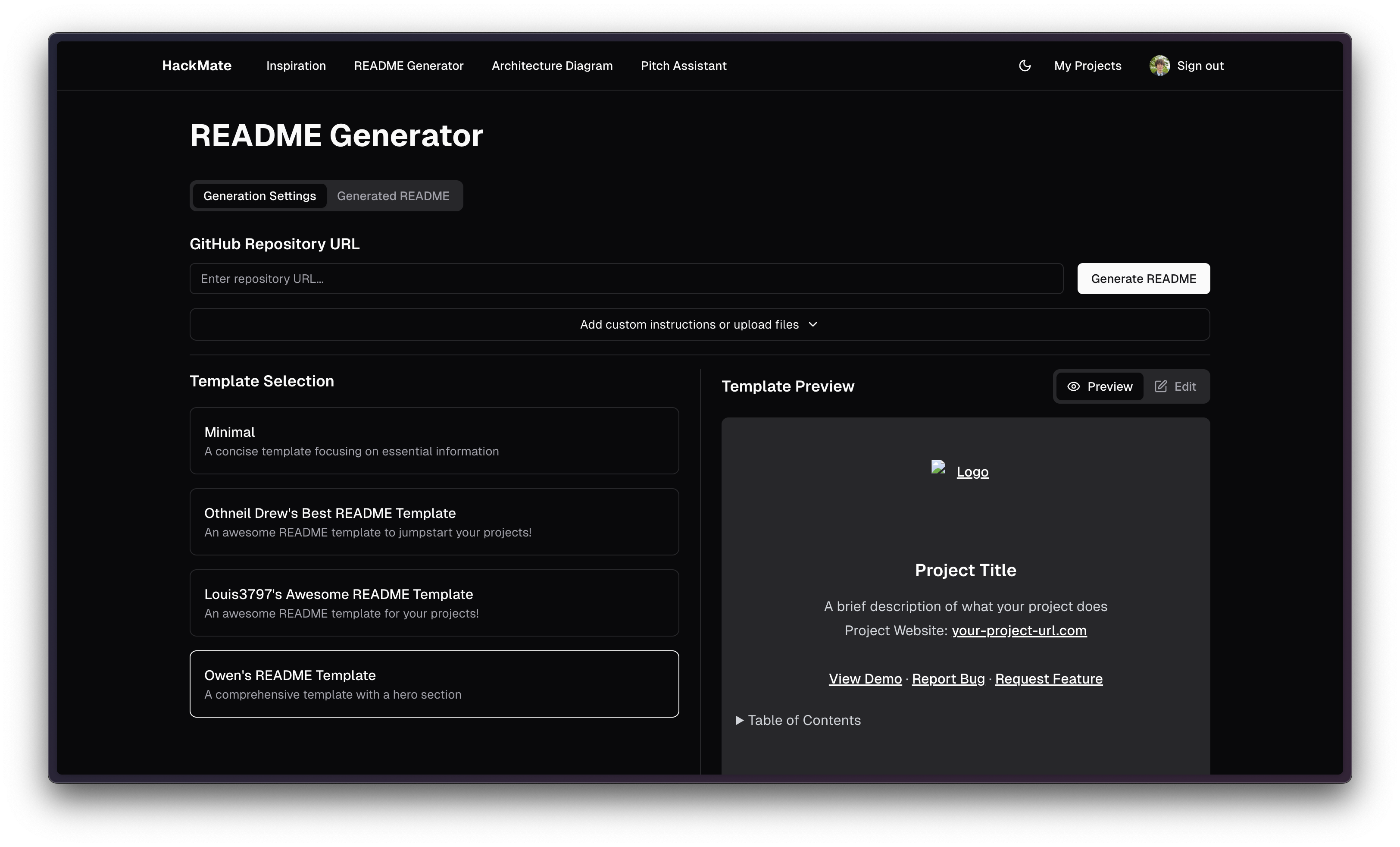Expand the Table of Contents triangle
This screenshot has height=847, width=1400.
[739, 720]
